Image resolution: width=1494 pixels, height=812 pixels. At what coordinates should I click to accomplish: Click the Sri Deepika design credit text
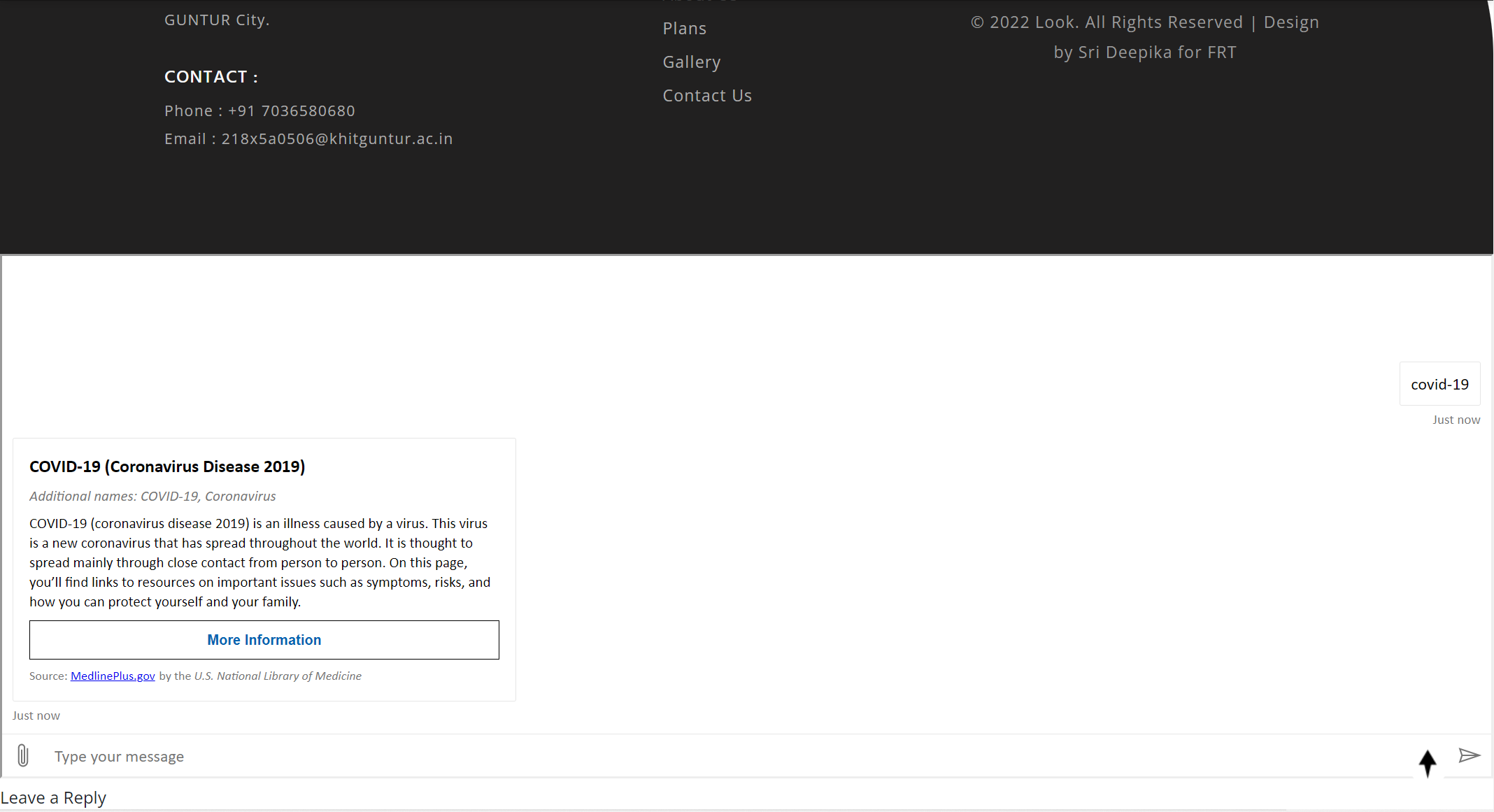pos(1144,52)
